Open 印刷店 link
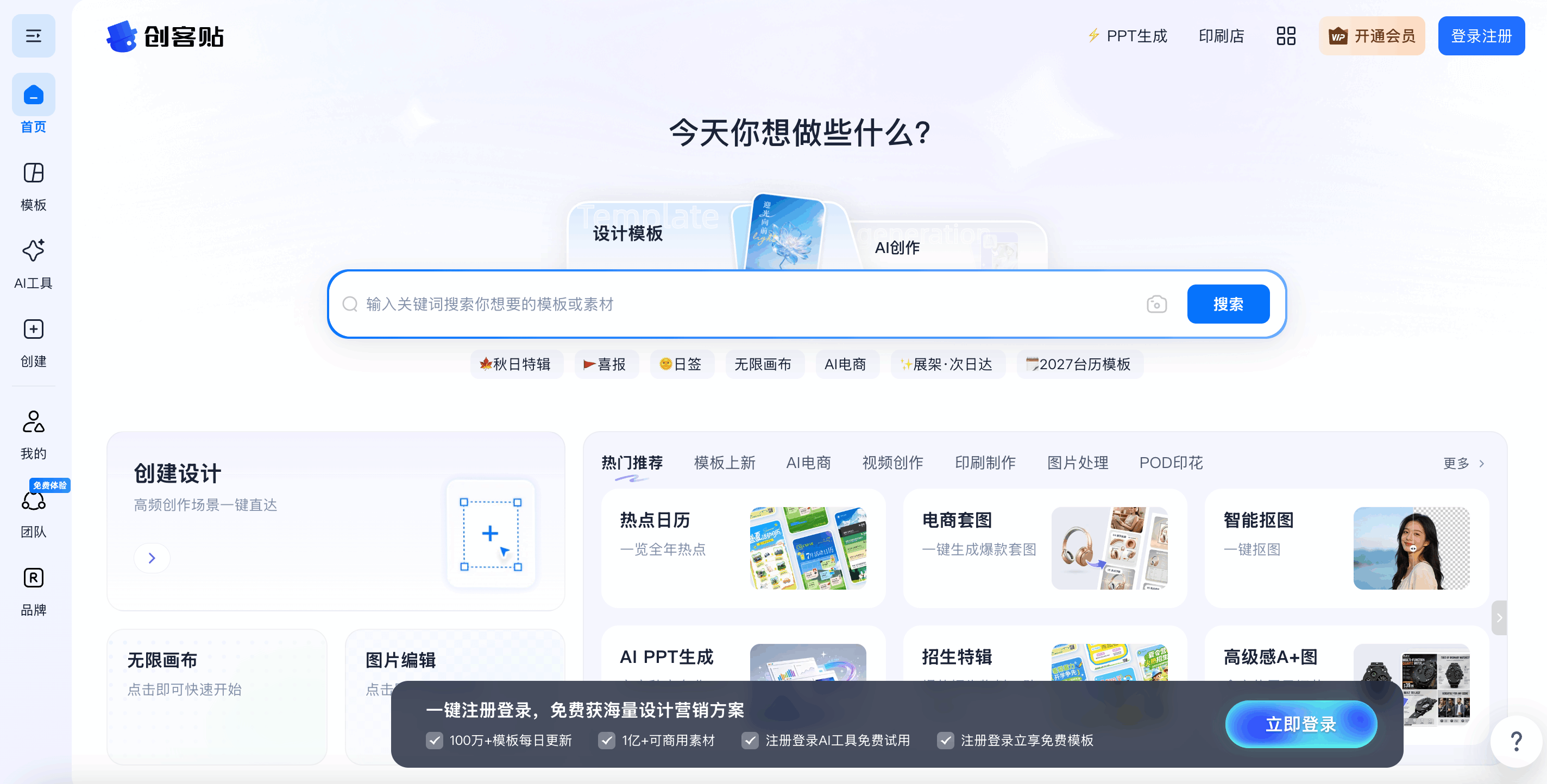Viewport: 1547px width, 784px height. point(1221,36)
